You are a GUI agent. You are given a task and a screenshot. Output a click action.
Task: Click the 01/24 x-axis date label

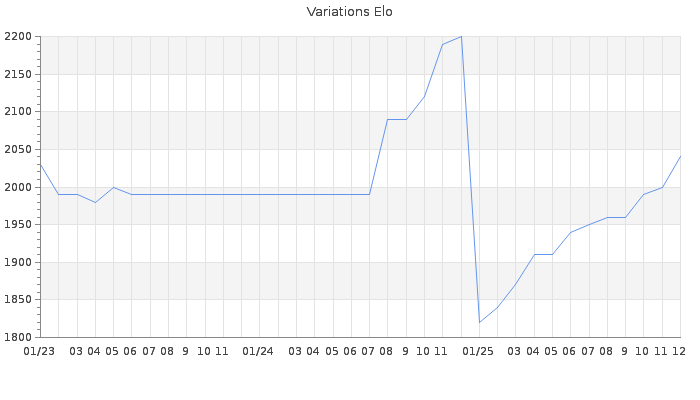click(258, 351)
